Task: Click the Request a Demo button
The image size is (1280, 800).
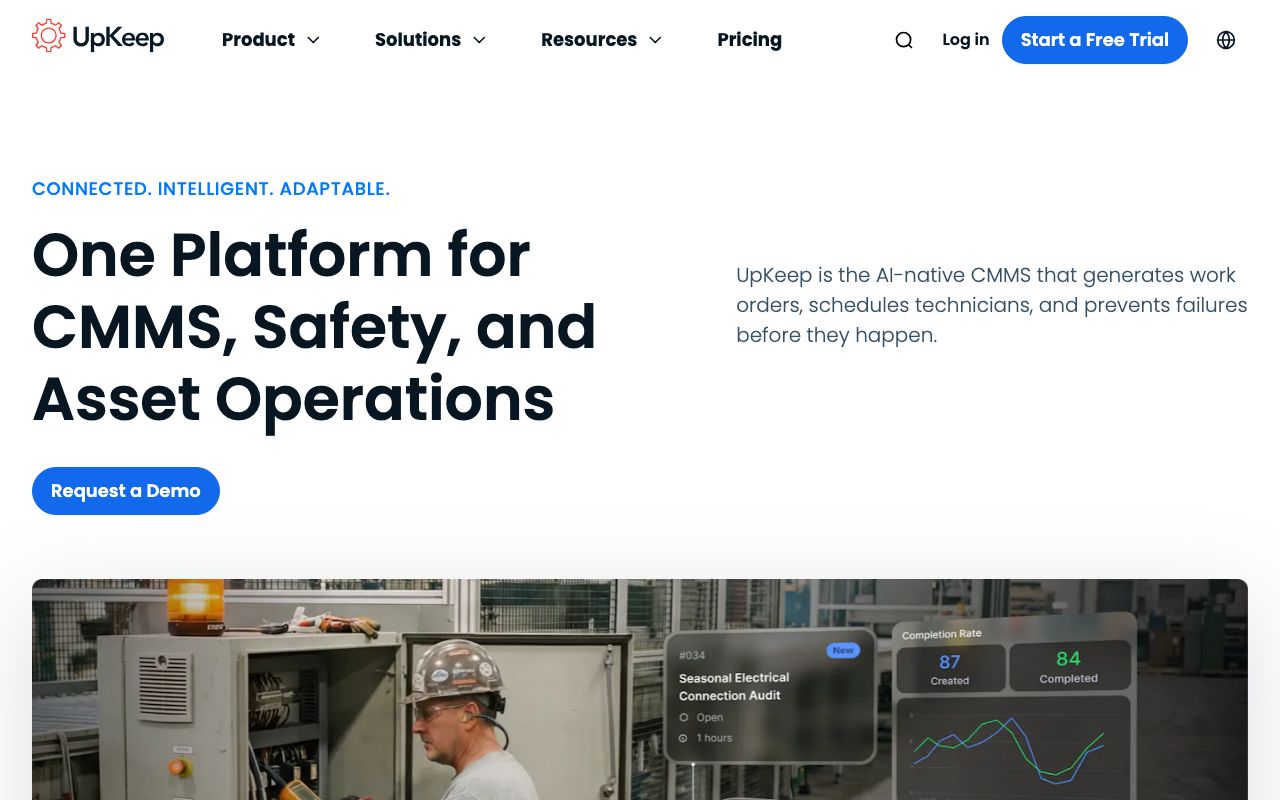Action: [126, 491]
